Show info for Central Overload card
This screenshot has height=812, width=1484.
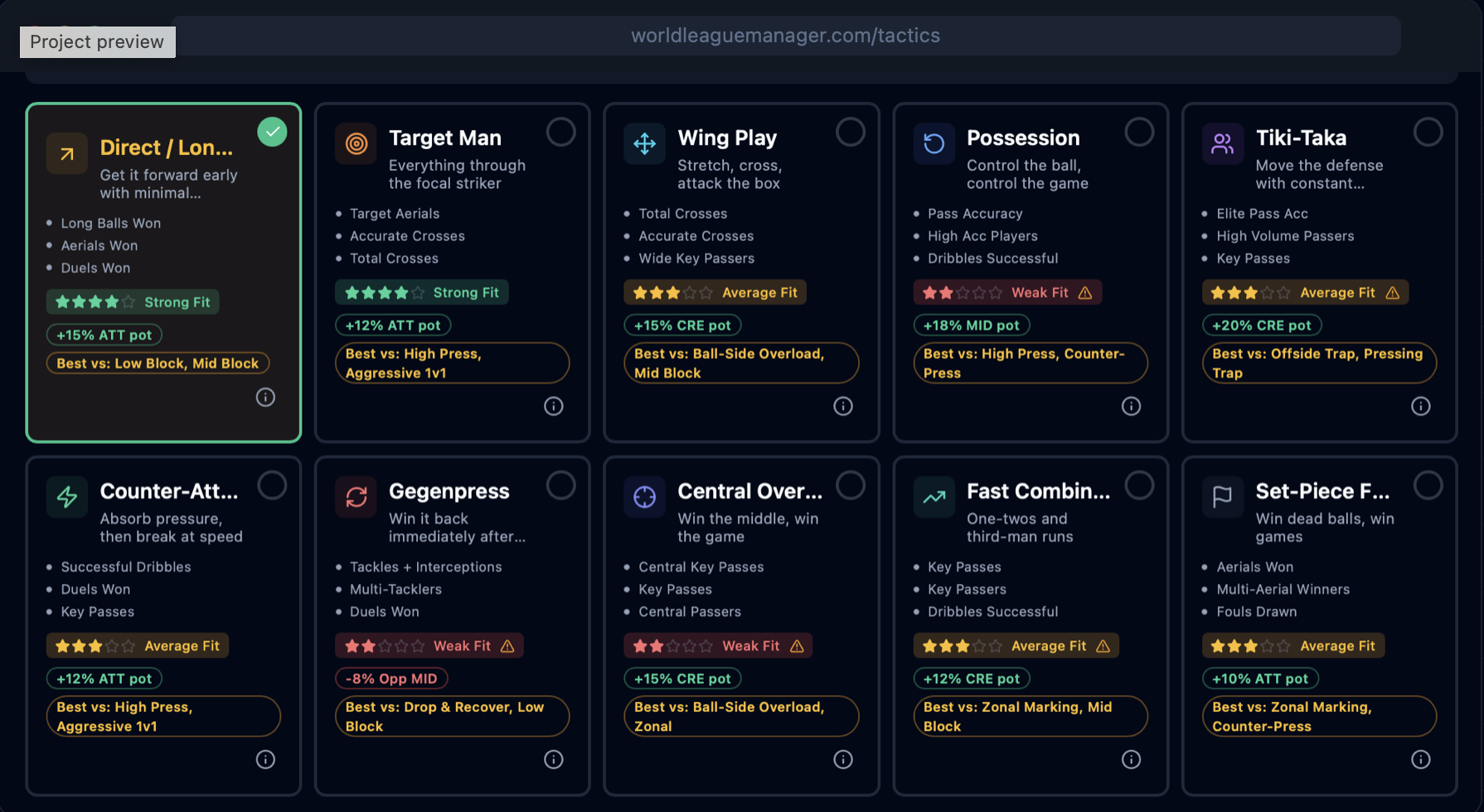click(x=842, y=760)
